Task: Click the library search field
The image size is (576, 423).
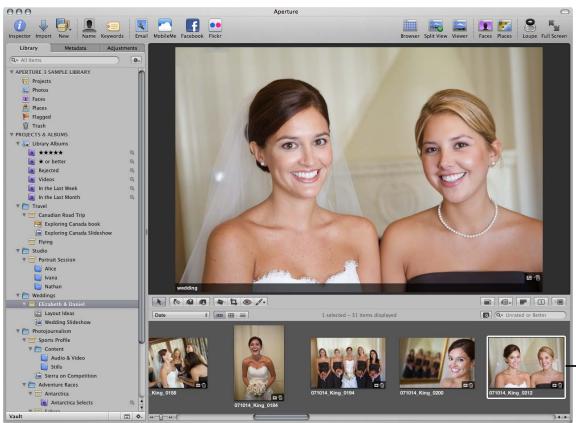Action: coord(65,60)
